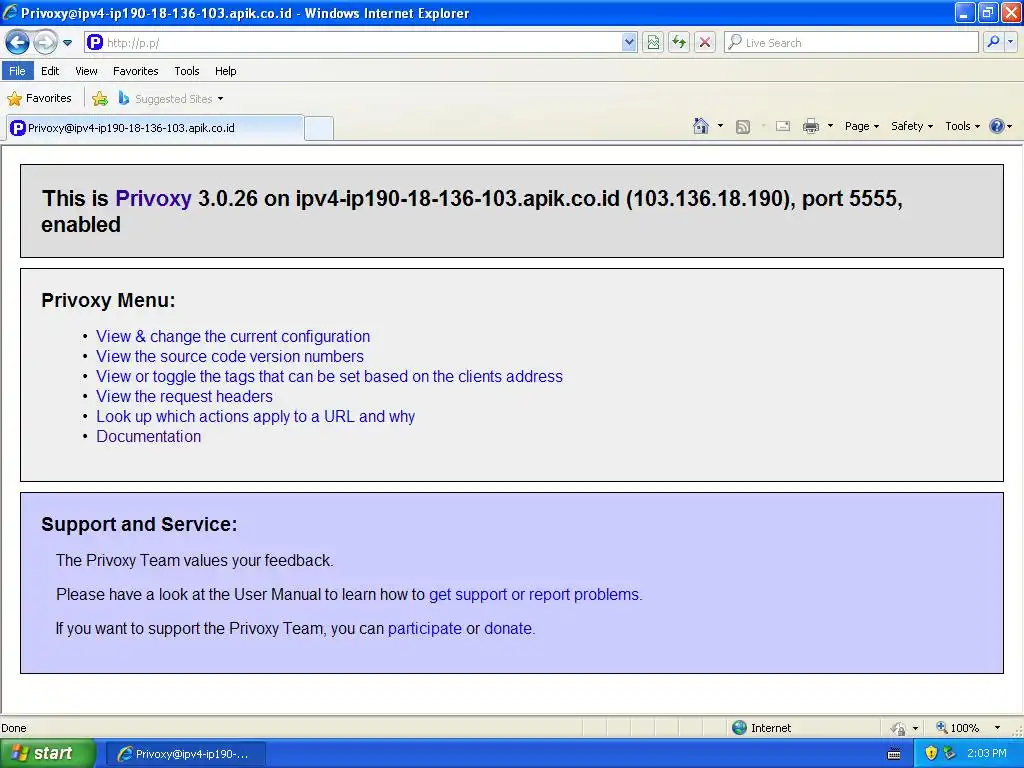Open View & change the current configuration
The image size is (1024, 768).
click(x=233, y=336)
